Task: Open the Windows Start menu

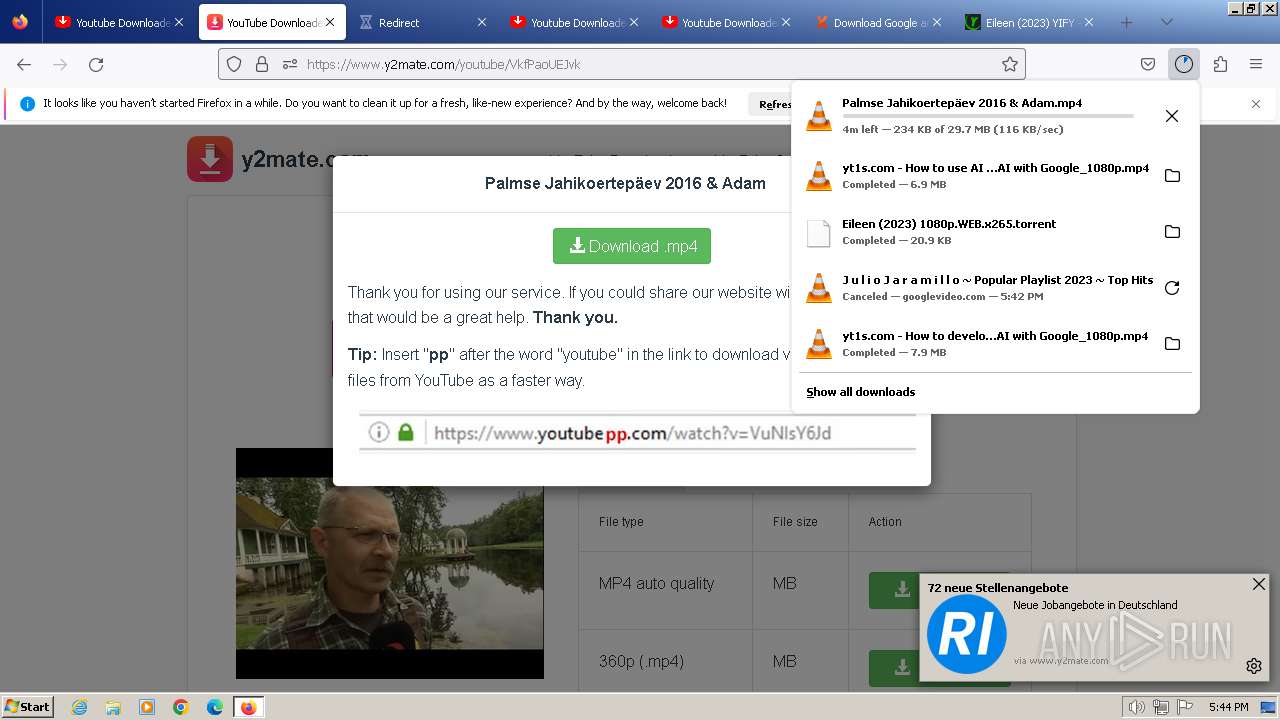Action: click(28, 706)
